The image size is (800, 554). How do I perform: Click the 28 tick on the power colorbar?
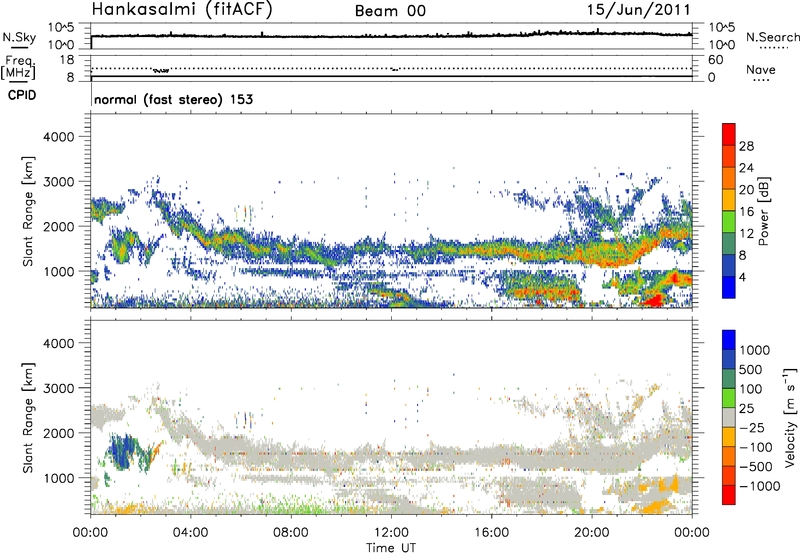(x=746, y=146)
